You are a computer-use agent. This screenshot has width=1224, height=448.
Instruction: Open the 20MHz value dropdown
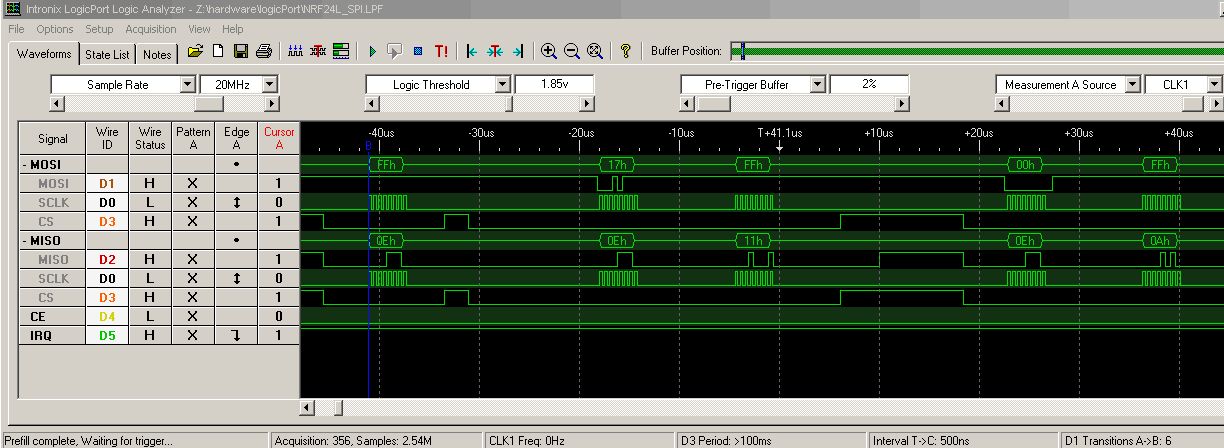[x=270, y=85]
